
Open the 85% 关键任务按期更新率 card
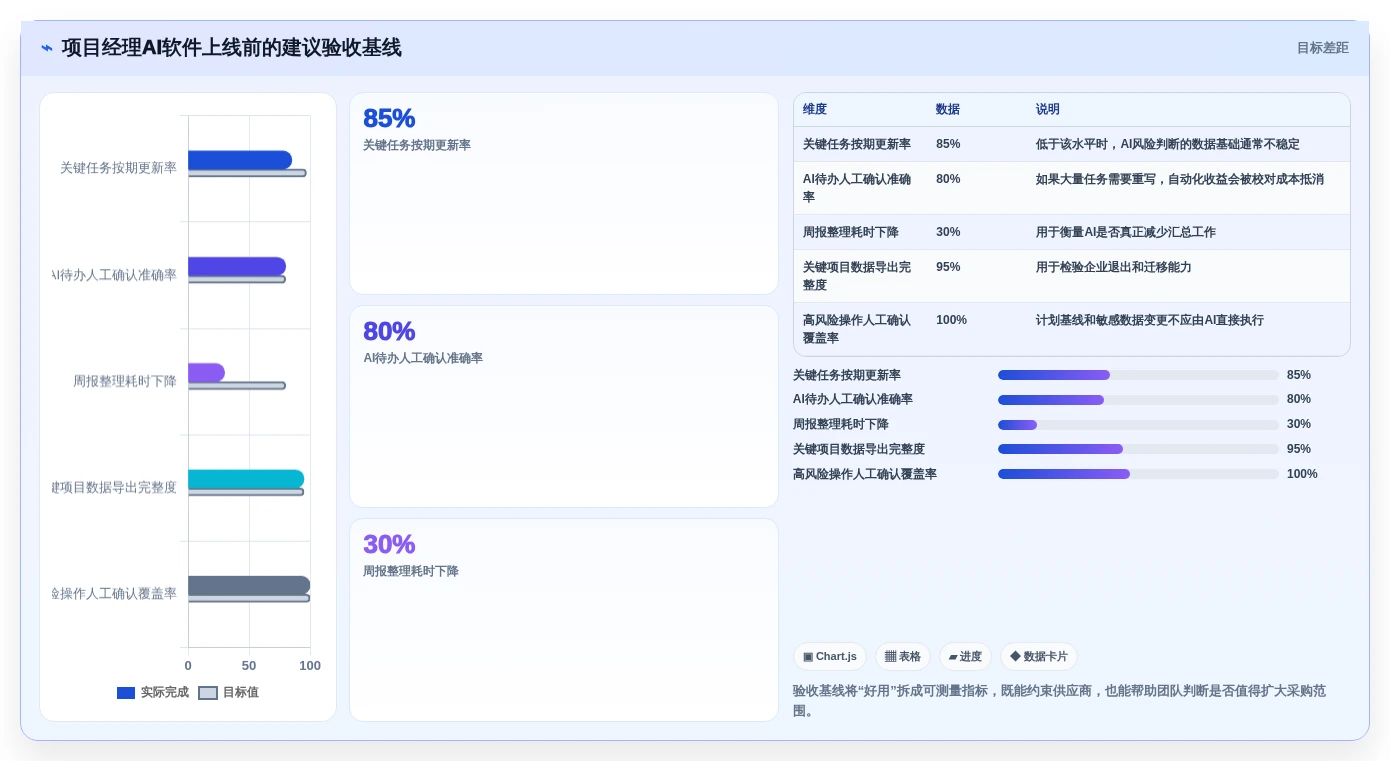(x=564, y=194)
